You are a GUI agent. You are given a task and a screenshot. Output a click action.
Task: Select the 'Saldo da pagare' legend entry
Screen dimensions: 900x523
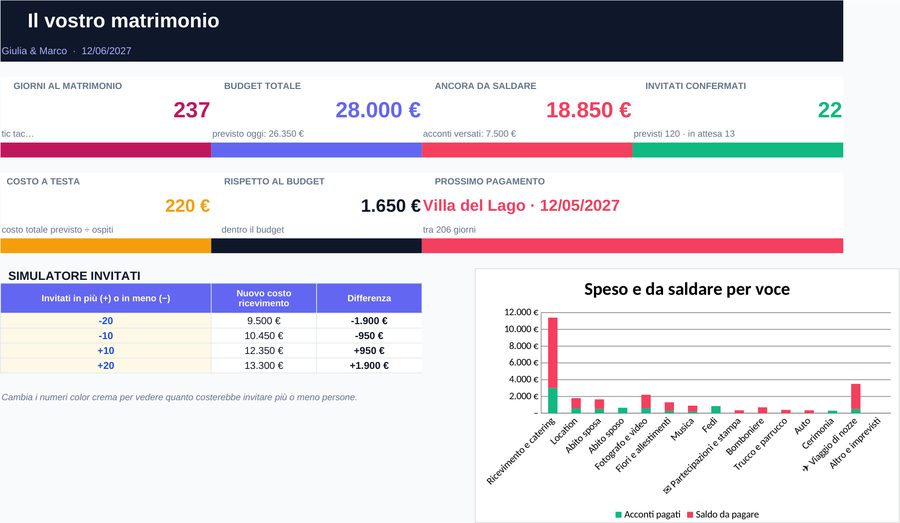[x=723, y=514]
